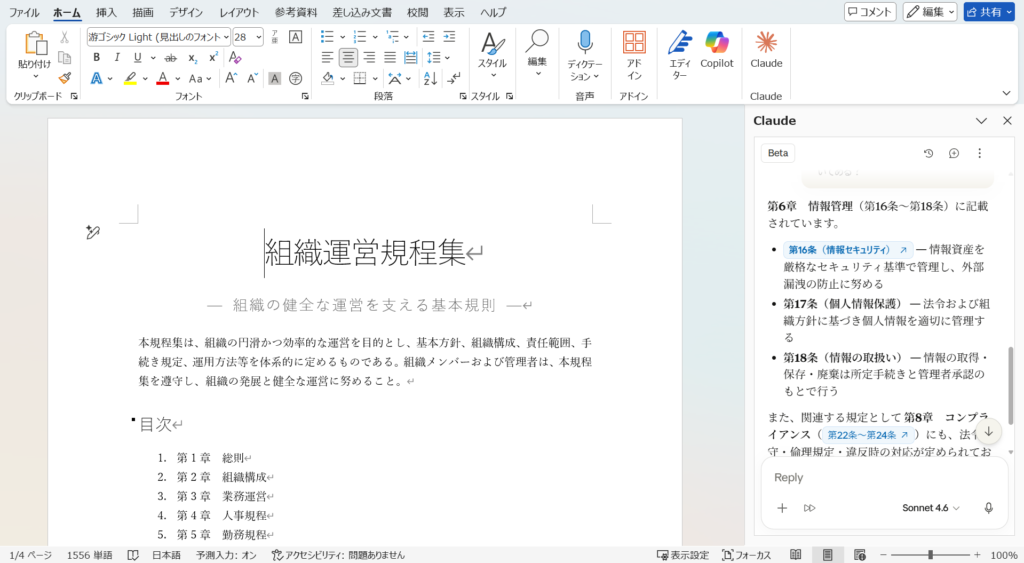Open chat history in Claude panel
Screen dimensions: 1024x563
(928, 153)
